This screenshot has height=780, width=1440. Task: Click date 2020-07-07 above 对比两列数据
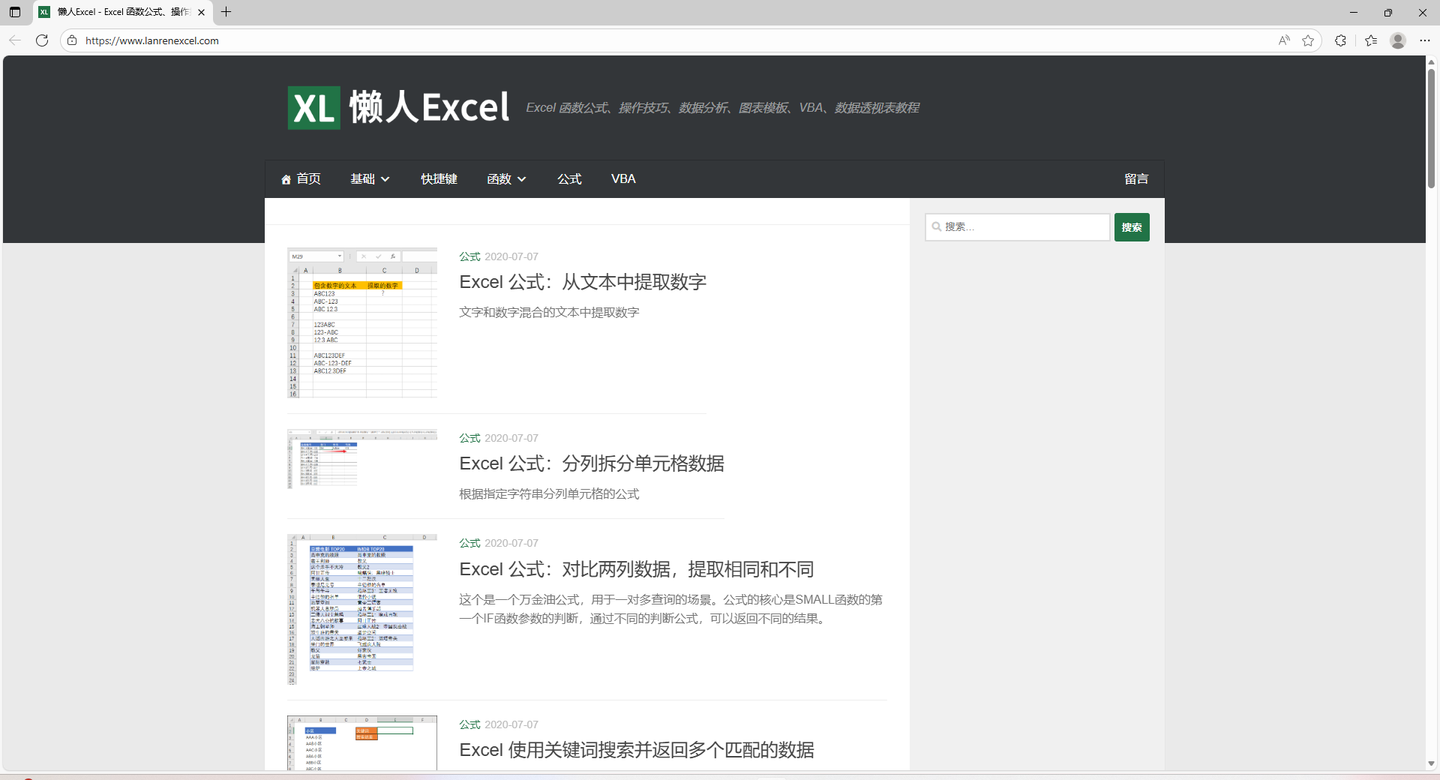(511, 543)
